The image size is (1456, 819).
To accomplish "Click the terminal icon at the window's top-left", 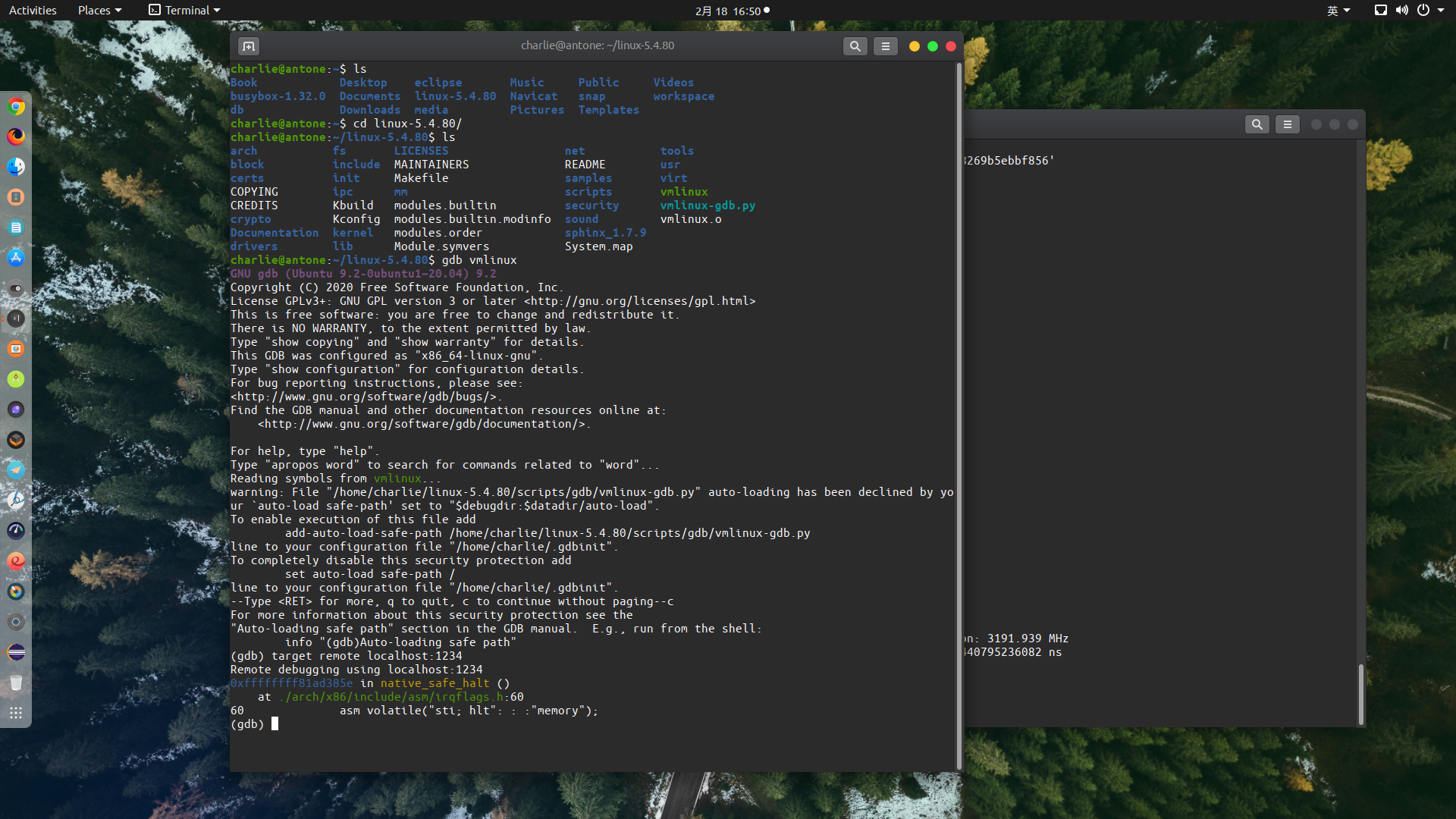I will pyautogui.click(x=248, y=46).
